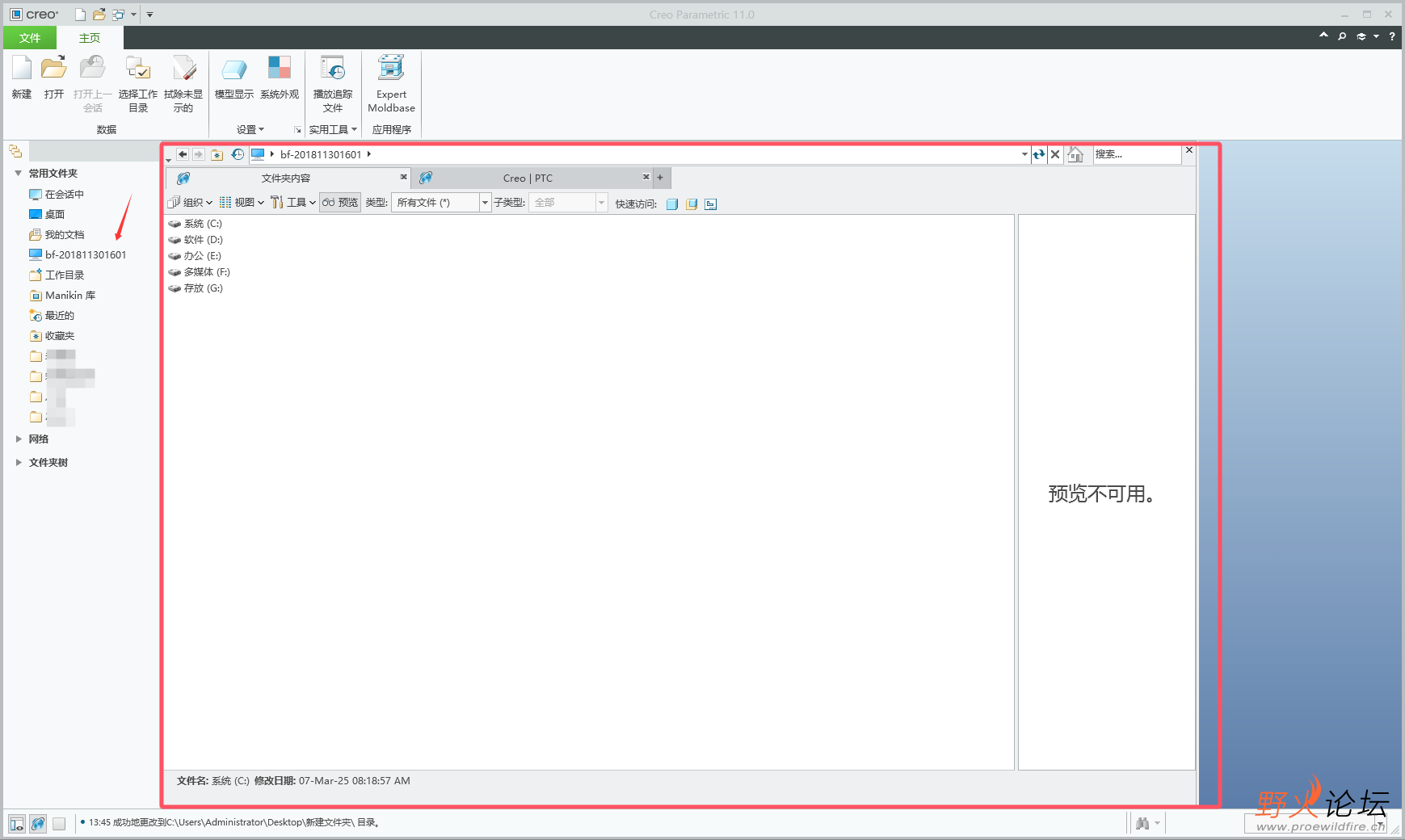Click the quick access new file icon

pos(80,15)
